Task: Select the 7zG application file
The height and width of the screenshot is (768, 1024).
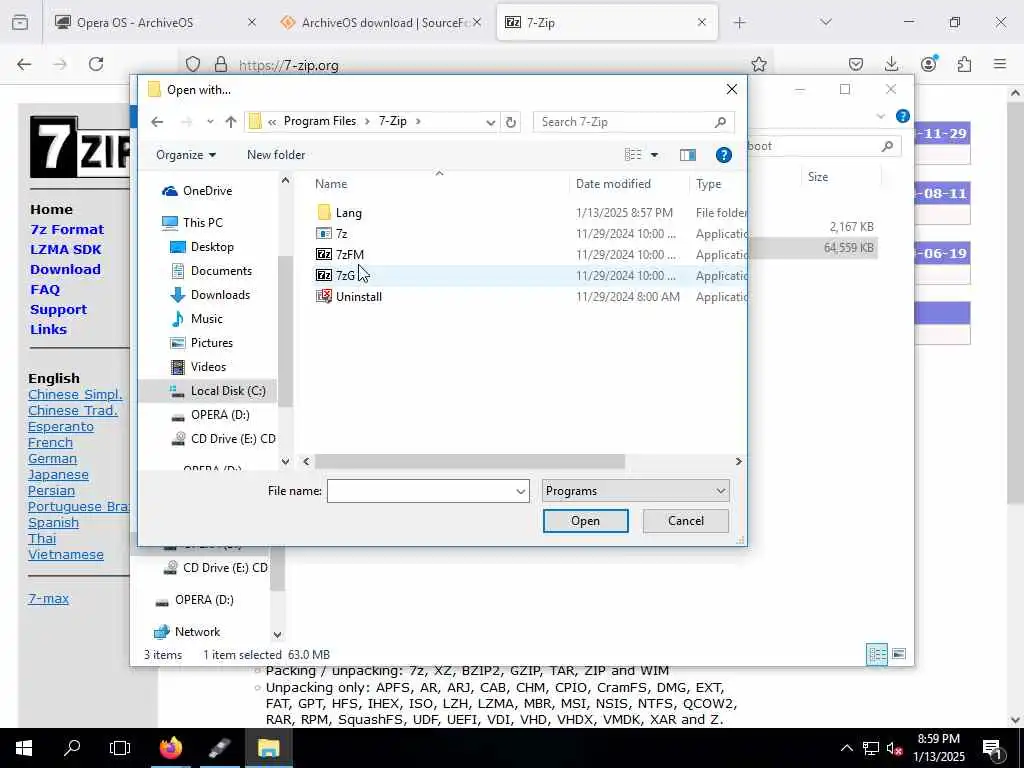Action: 336,276
